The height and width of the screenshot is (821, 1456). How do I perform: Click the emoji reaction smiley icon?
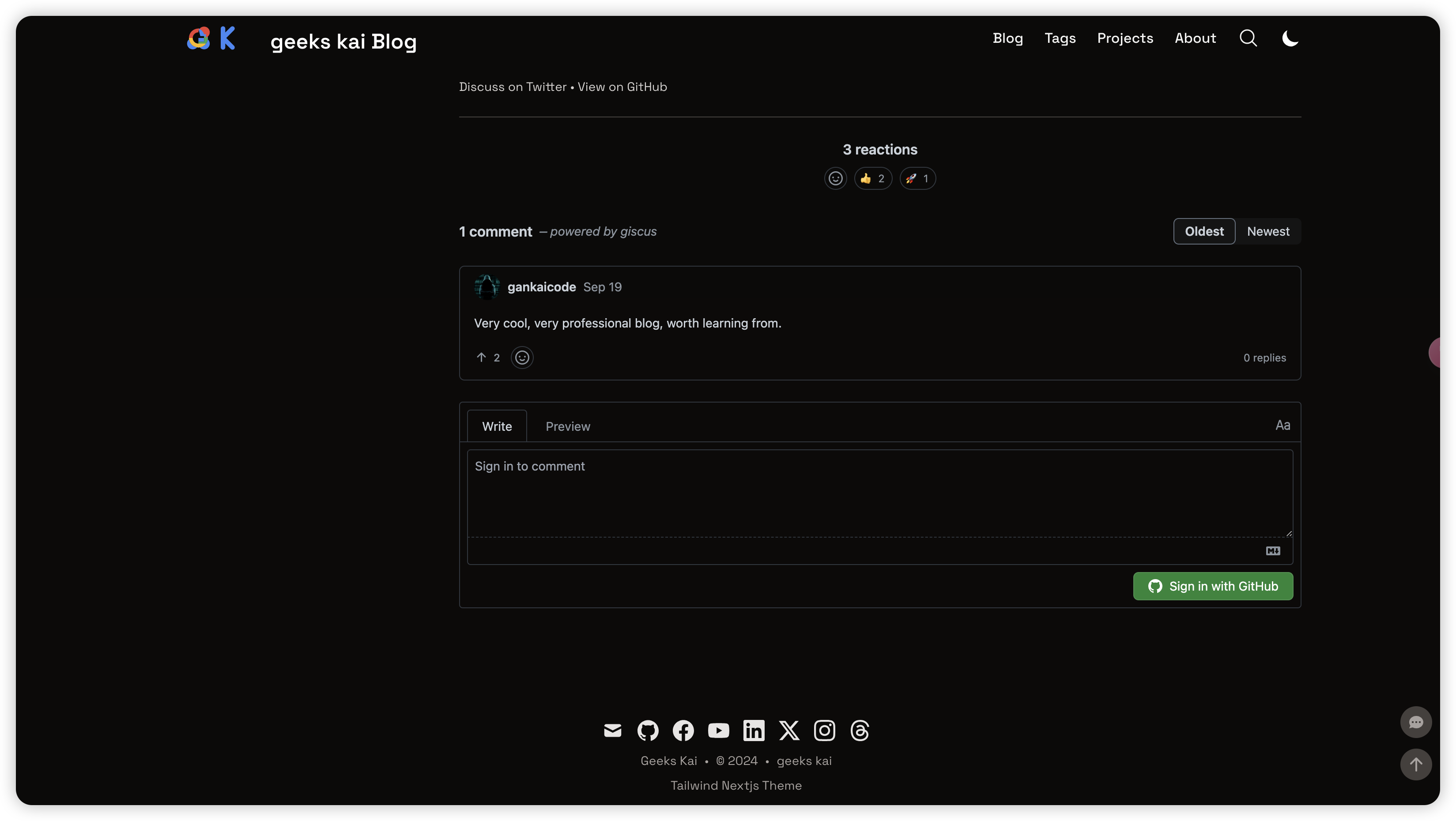click(x=835, y=178)
